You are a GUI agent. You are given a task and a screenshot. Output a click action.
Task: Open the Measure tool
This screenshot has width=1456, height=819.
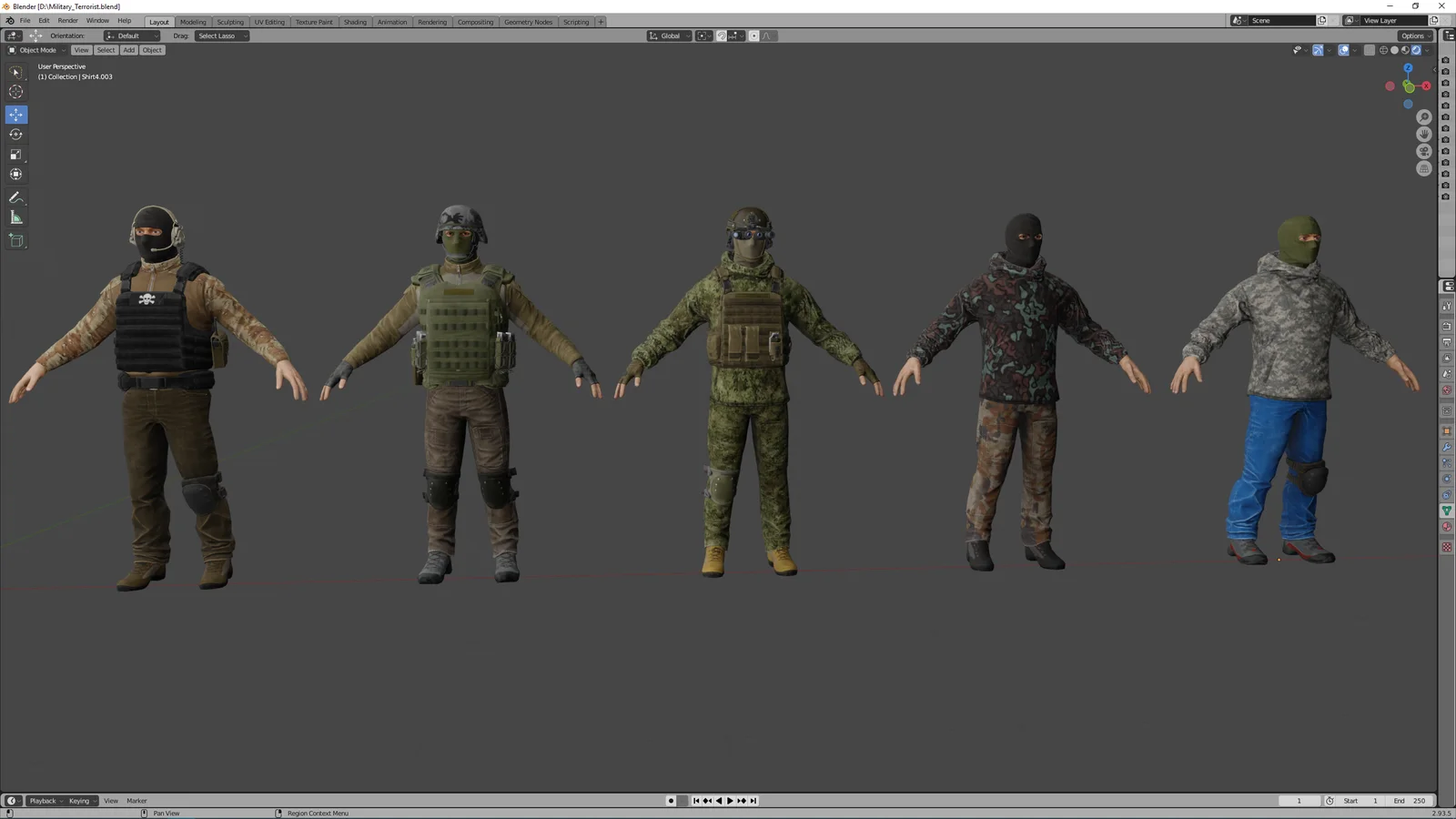tap(15, 217)
